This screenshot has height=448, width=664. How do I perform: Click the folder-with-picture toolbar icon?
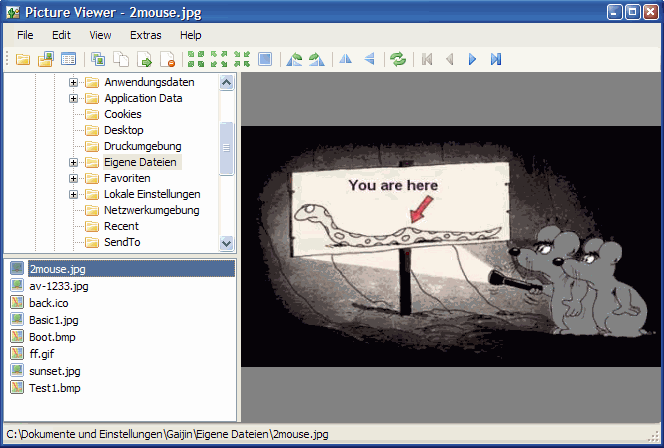[x=45, y=59]
